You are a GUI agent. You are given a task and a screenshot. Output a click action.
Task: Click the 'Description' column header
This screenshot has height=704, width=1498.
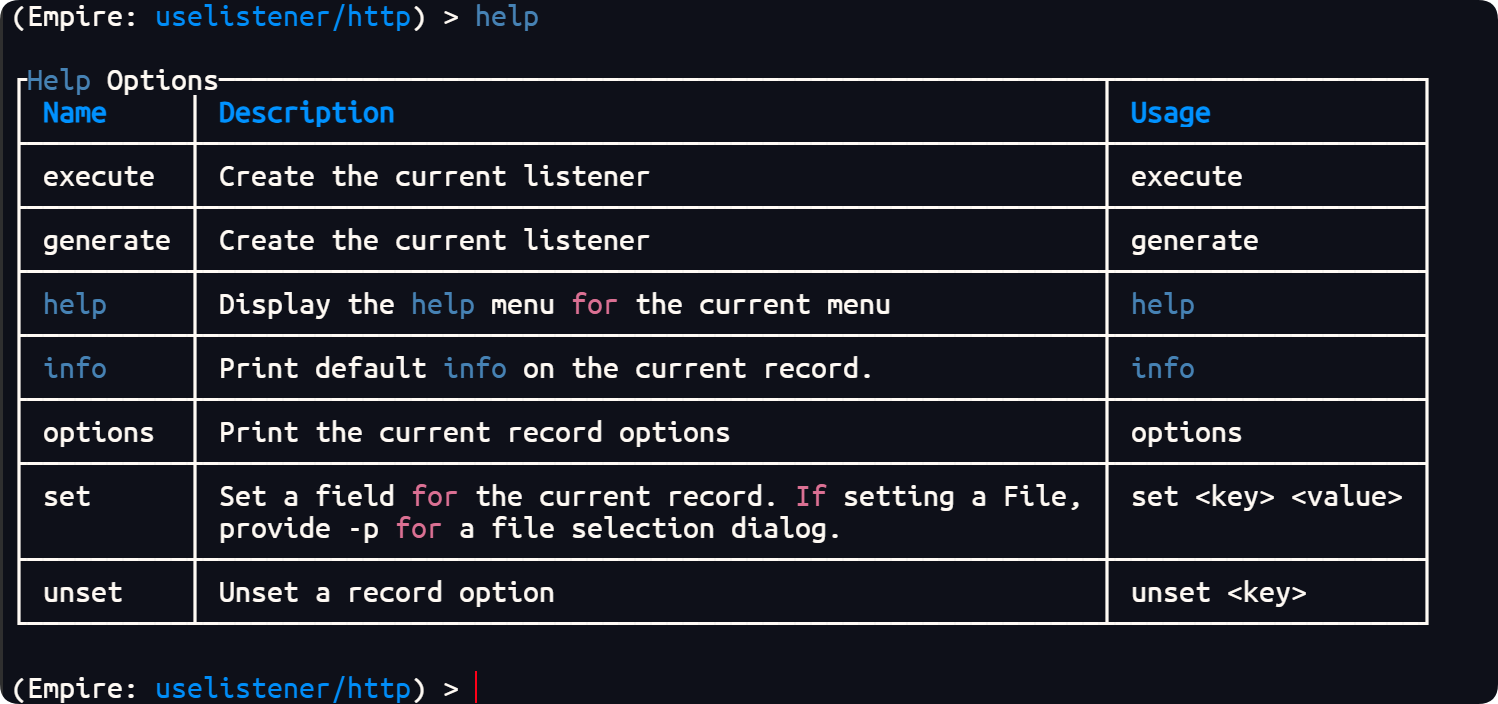coord(307,113)
